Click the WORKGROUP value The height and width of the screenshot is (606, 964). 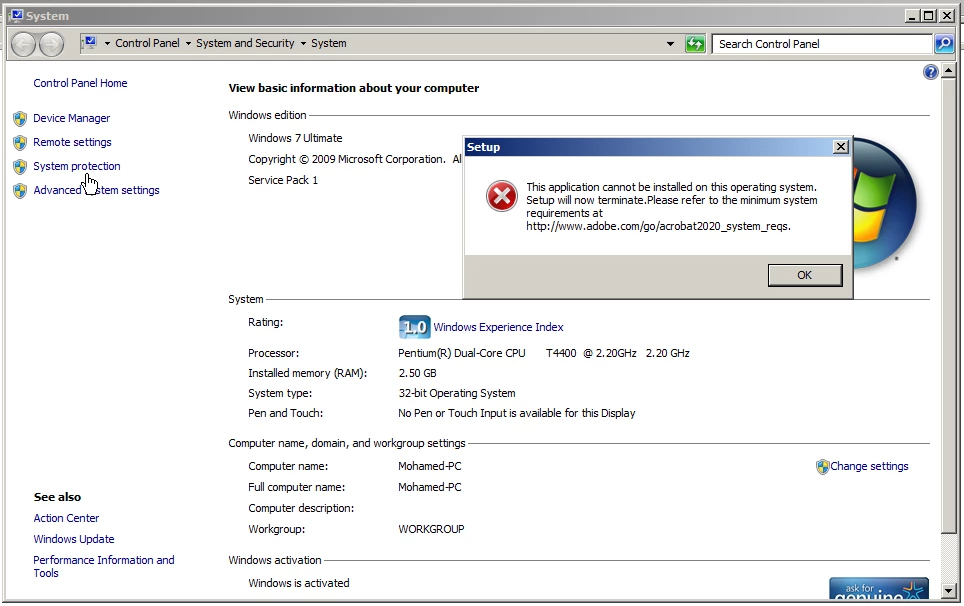pyautogui.click(x=431, y=529)
